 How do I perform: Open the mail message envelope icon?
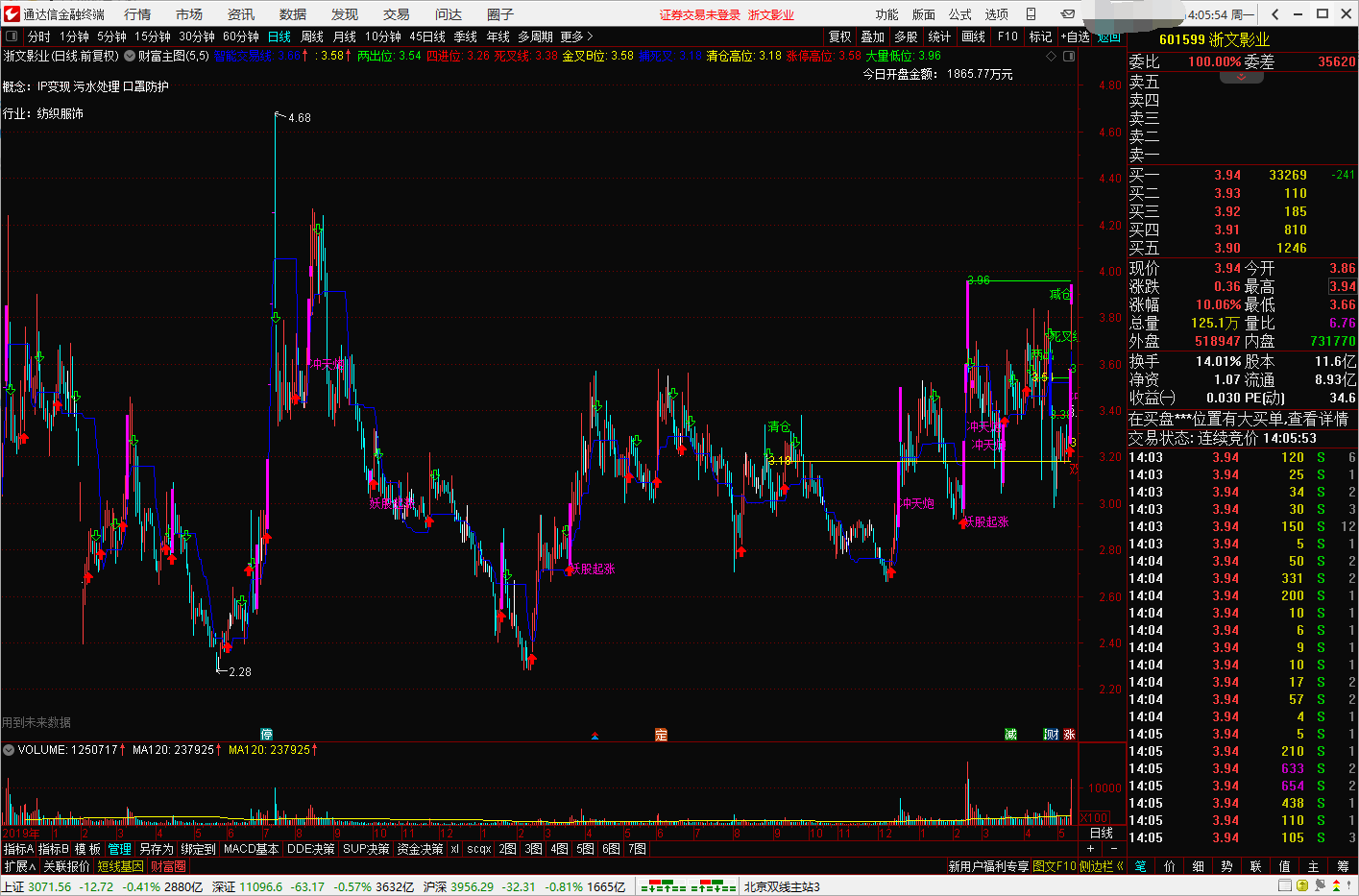point(1067,14)
